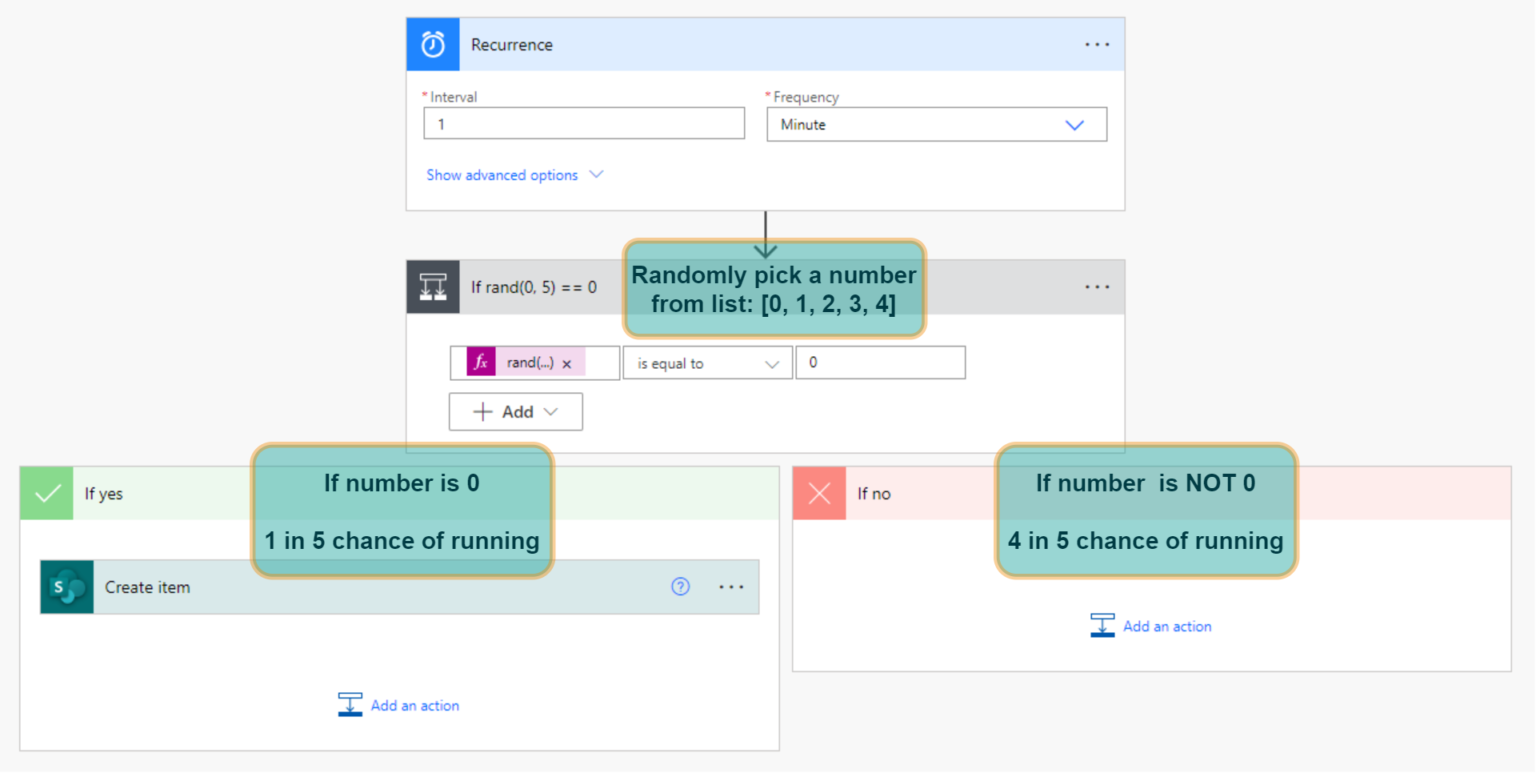This screenshot has width=1536, height=773.
Task: Click the green checkmark If yes icon
Action: tap(47, 493)
